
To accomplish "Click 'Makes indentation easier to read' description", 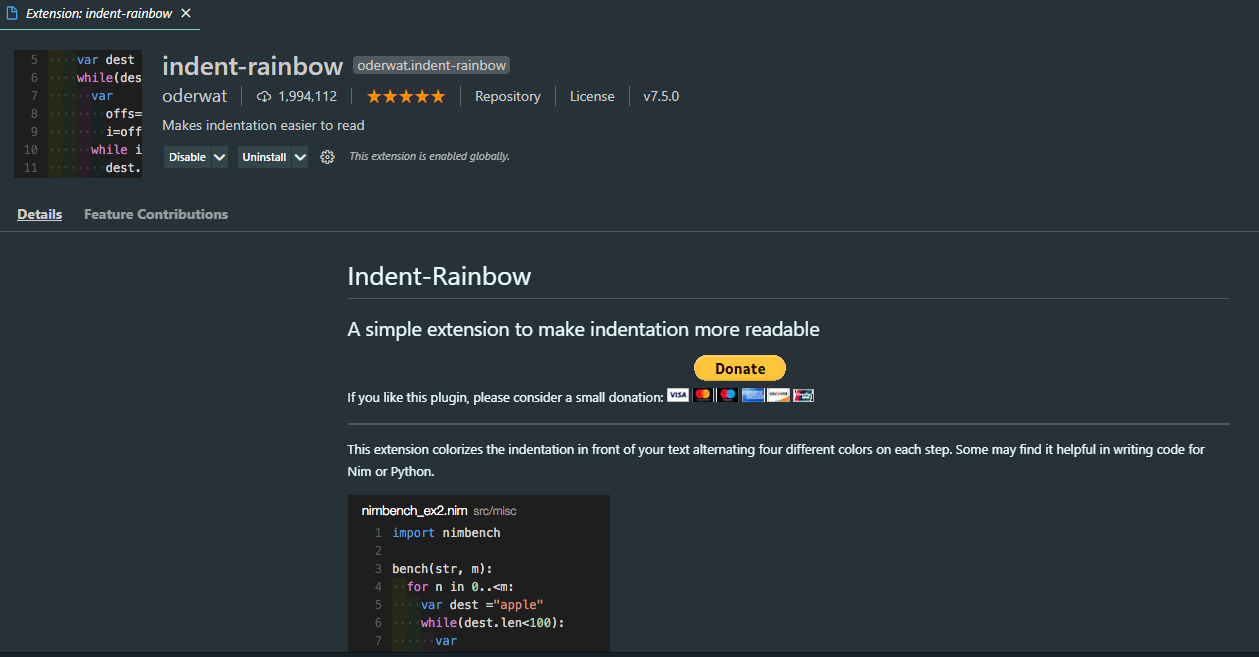I will [x=263, y=126].
